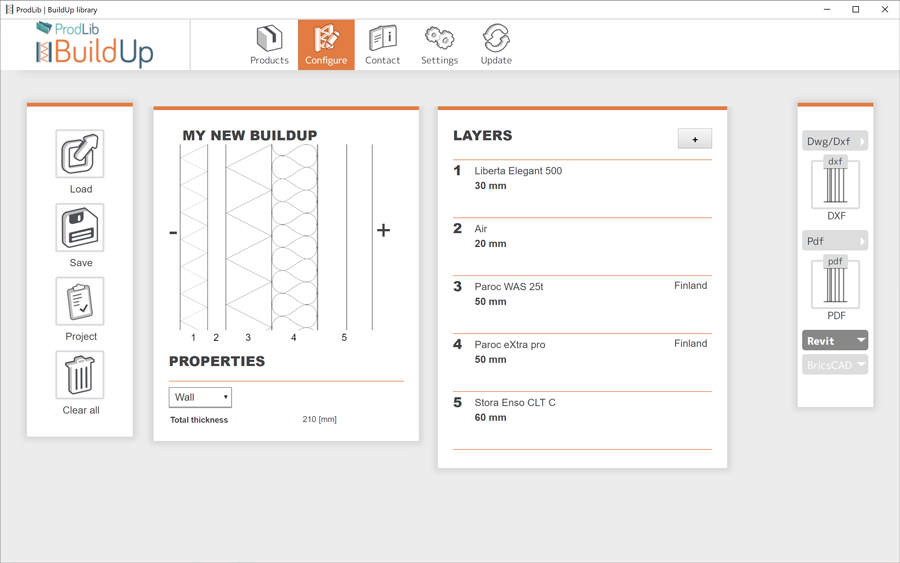Screen dimensions: 900x563
Task: Click the ProdLib window title icon
Action: click(x=9, y=9)
